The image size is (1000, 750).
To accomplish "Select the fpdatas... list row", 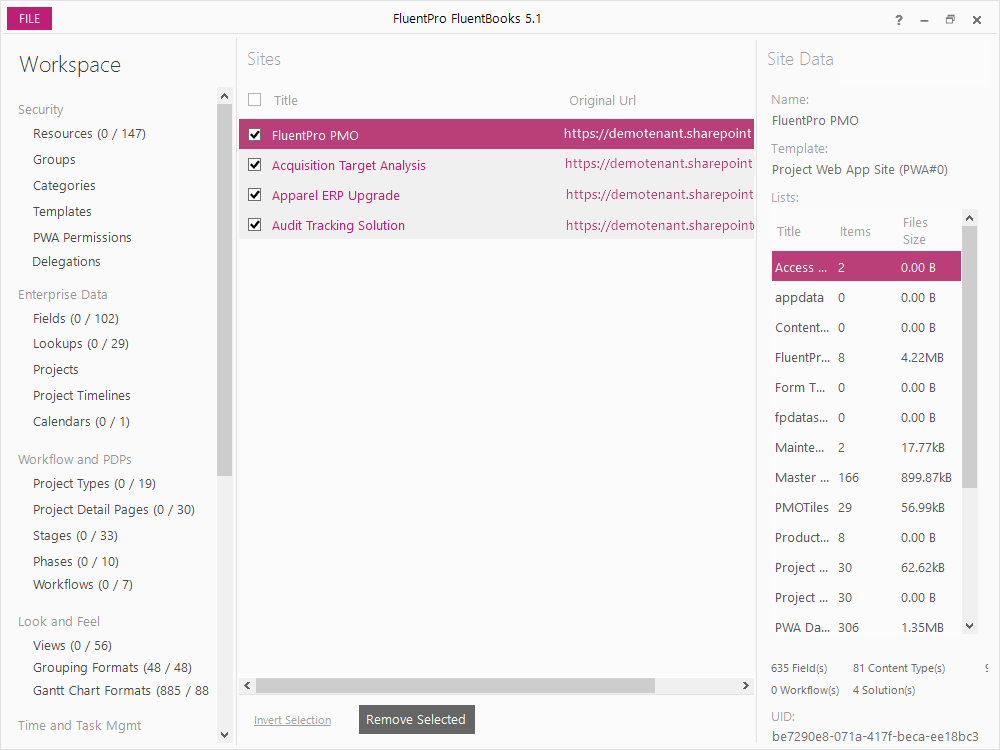I will (x=865, y=418).
